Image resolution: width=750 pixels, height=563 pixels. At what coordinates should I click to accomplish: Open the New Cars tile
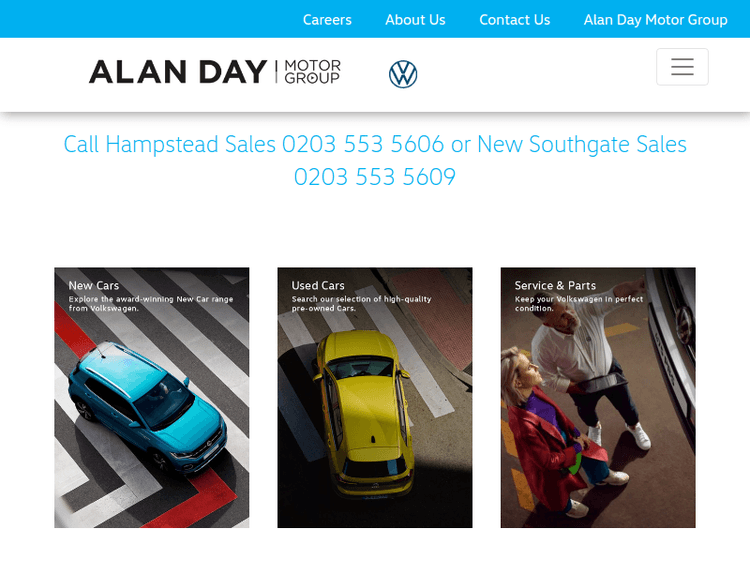click(152, 397)
